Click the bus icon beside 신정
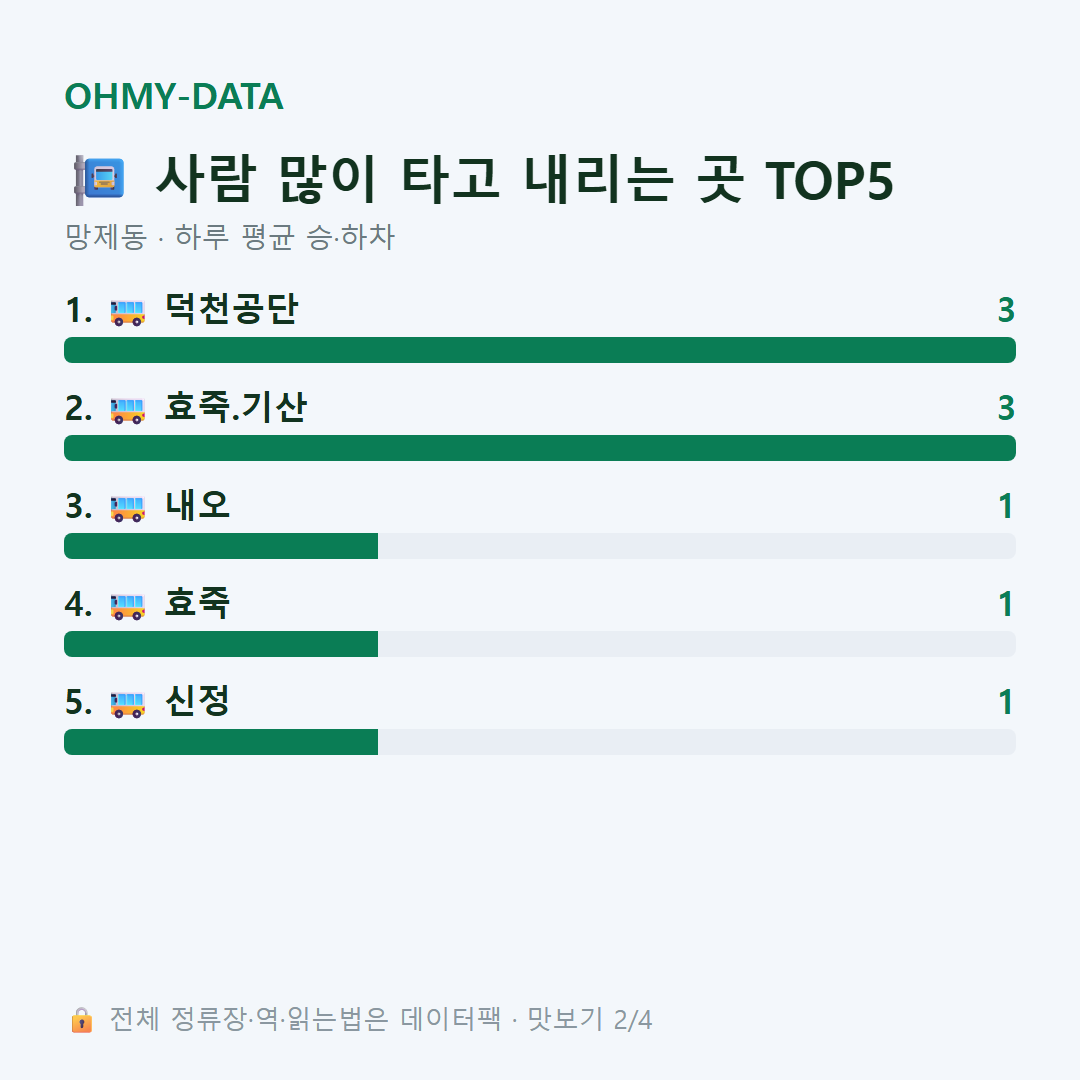Viewport: 1080px width, 1080px height. pyautogui.click(x=127, y=704)
